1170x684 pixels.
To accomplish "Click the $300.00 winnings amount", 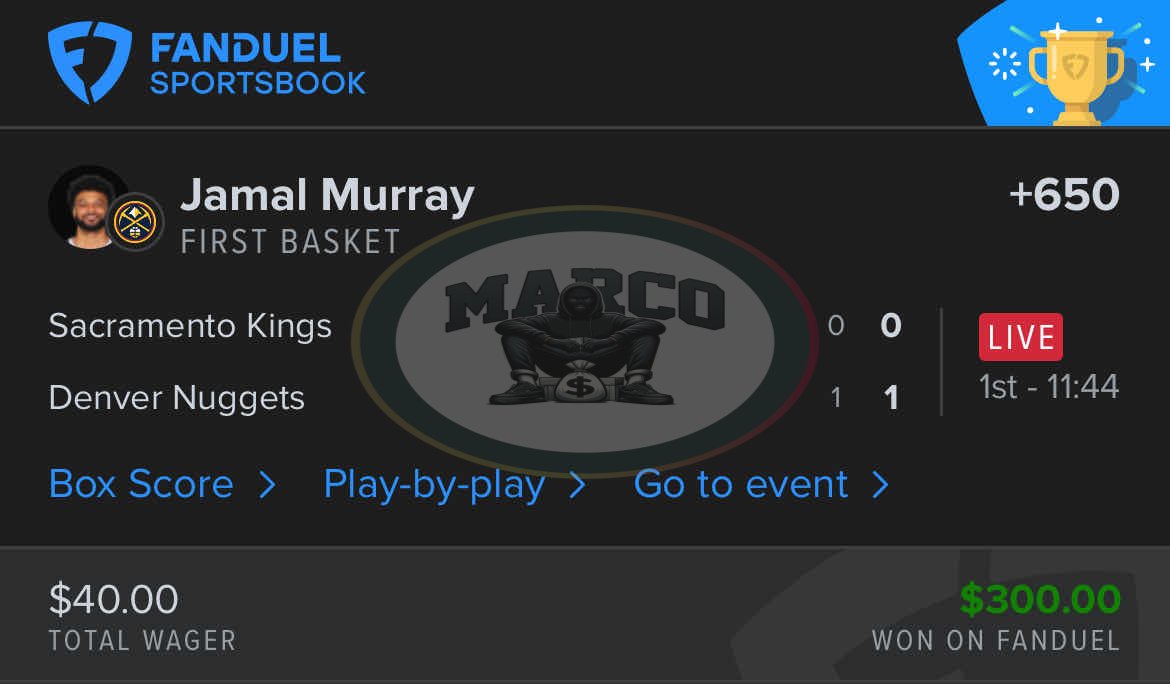I will click(x=1040, y=599).
